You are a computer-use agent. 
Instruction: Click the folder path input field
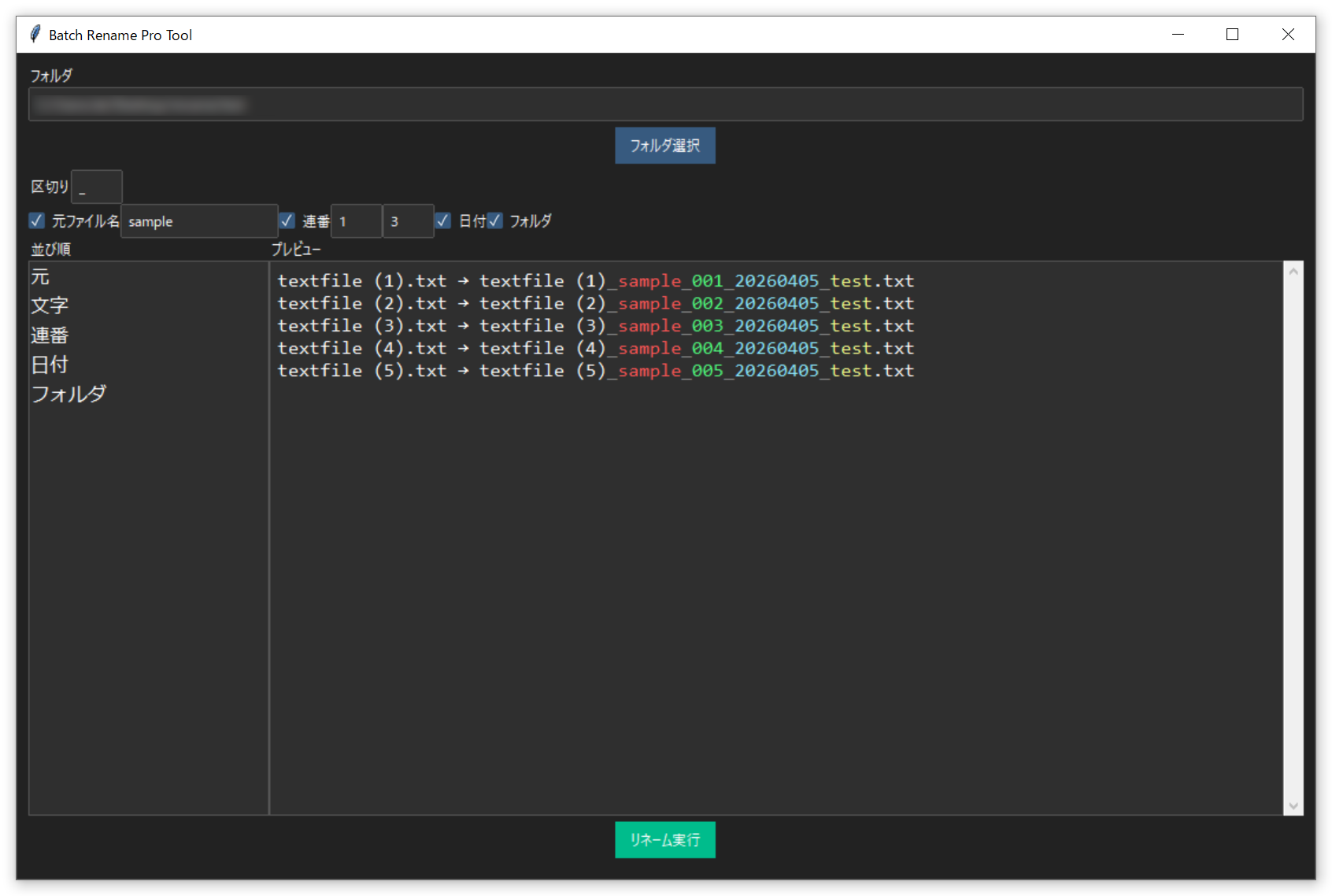666,105
